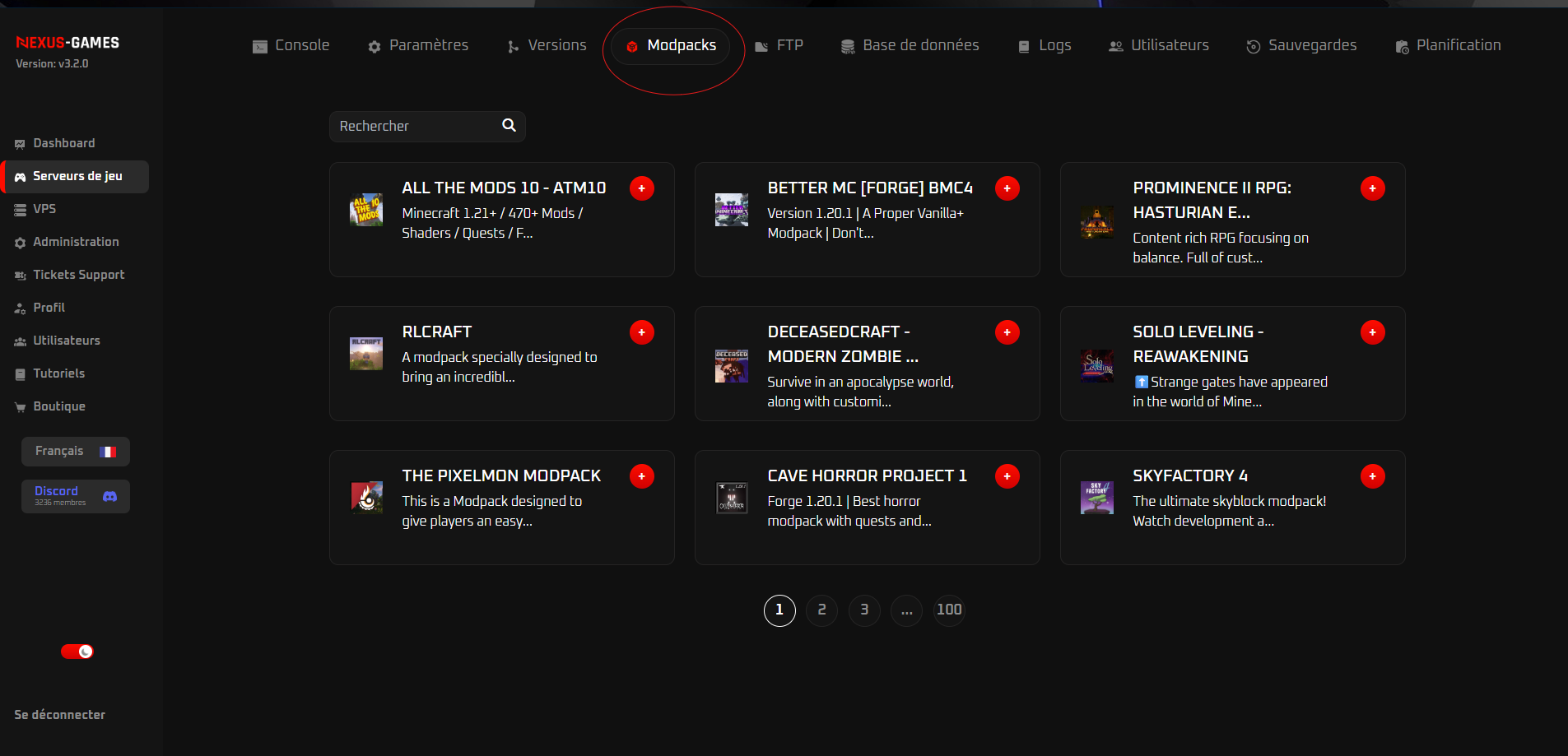Open the FTP tab
1568x756 pixels.
tap(779, 46)
